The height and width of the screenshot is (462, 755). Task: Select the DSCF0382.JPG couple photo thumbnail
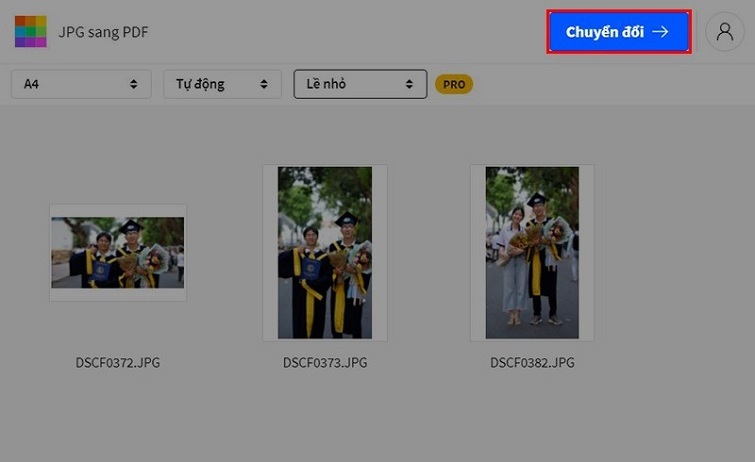531,253
